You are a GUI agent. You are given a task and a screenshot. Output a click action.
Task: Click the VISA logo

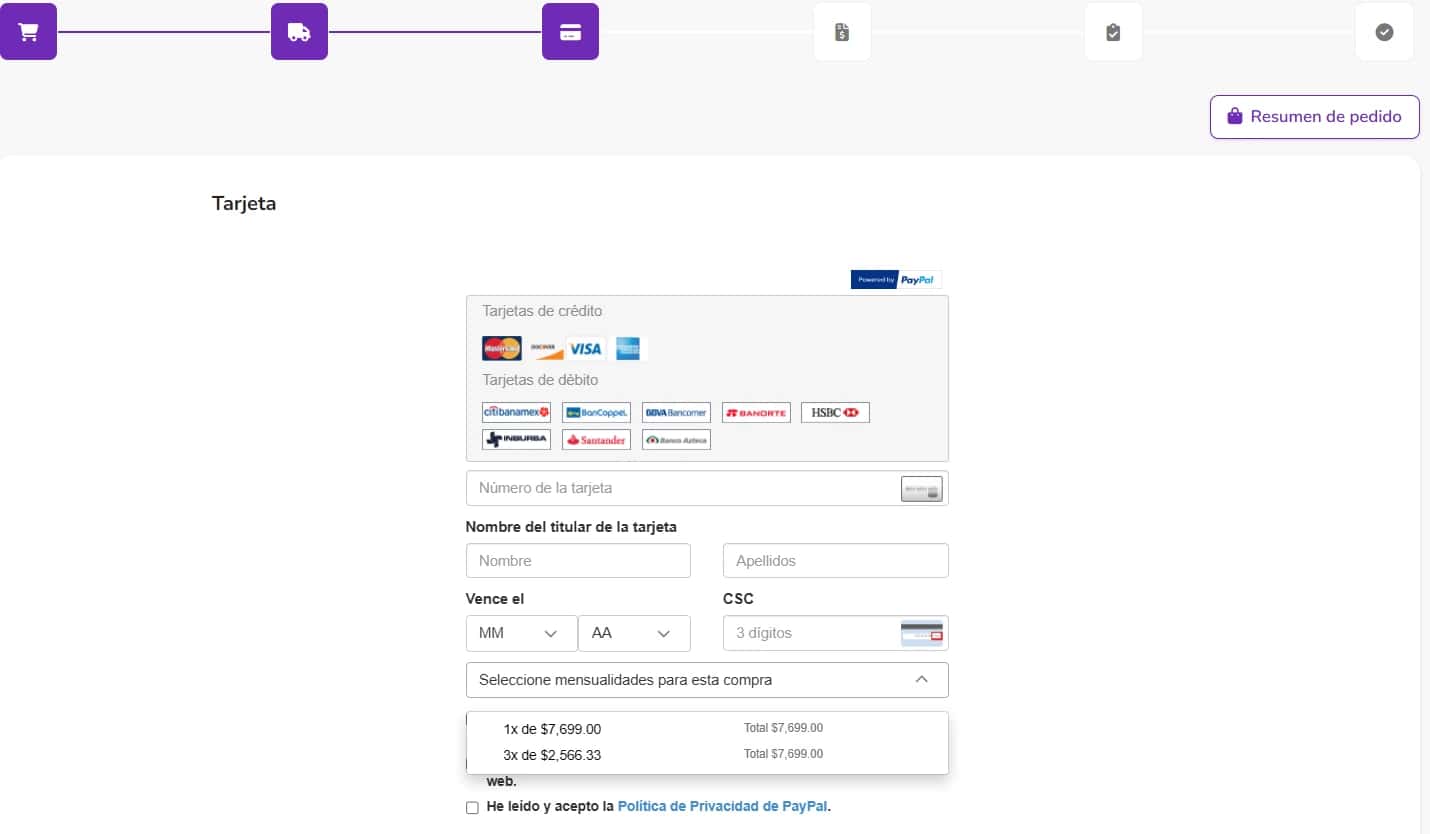[x=586, y=348]
